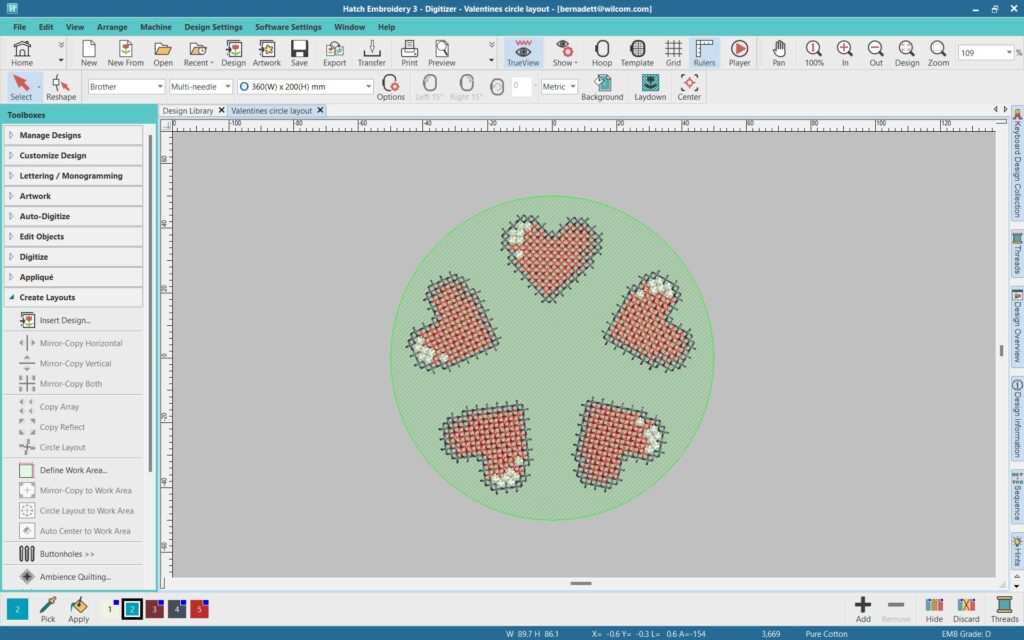The height and width of the screenshot is (640, 1024).
Task: Click the Laydown icon in toolbar
Action: click(x=650, y=87)
